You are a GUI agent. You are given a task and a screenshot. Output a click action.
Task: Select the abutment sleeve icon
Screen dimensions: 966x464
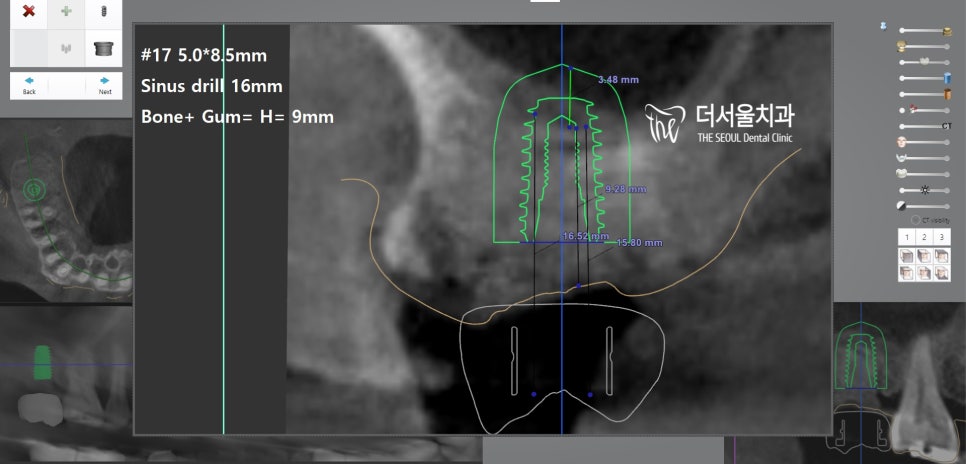103,47
